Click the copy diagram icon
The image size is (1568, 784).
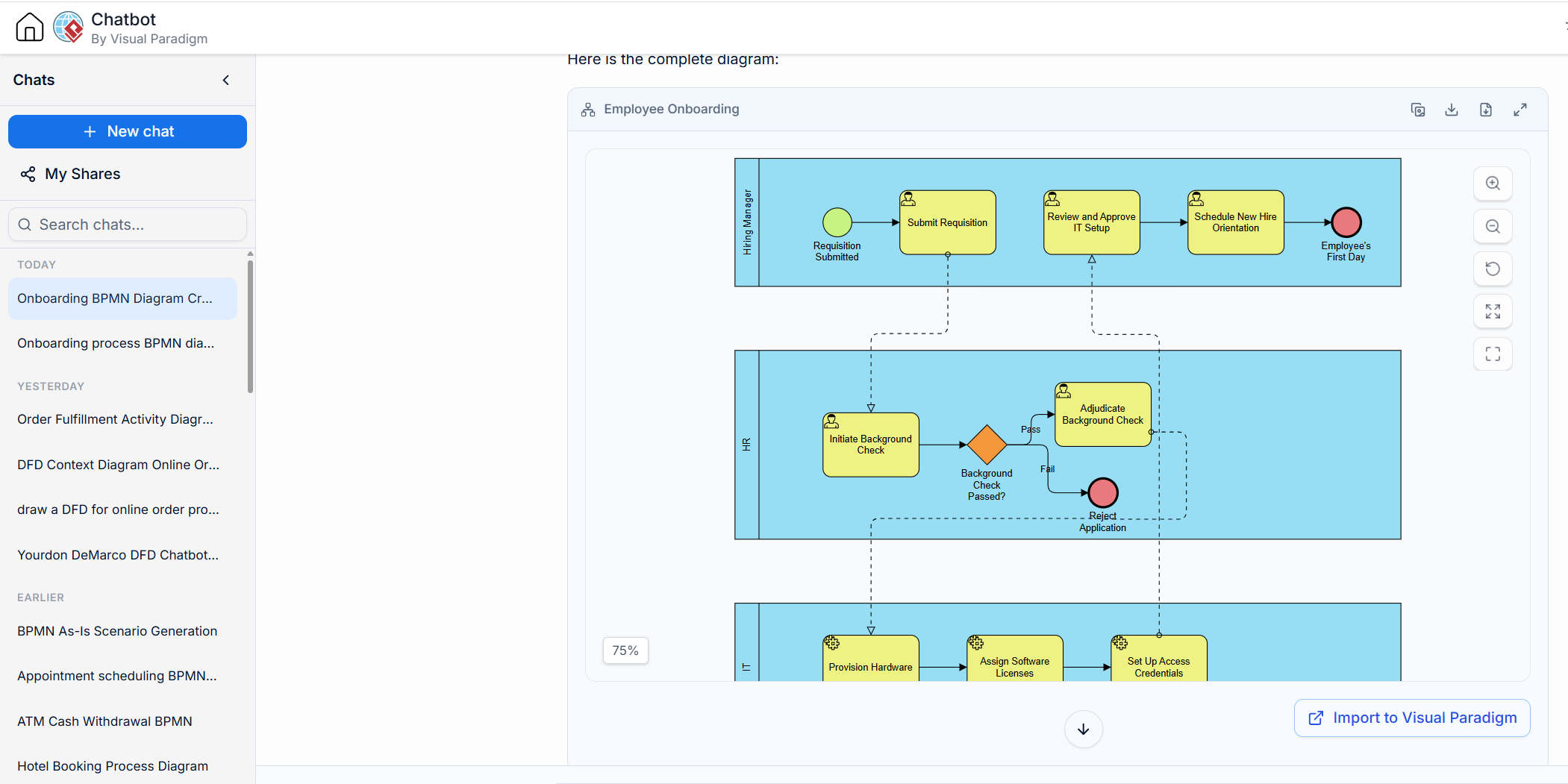coord(1418,110)
